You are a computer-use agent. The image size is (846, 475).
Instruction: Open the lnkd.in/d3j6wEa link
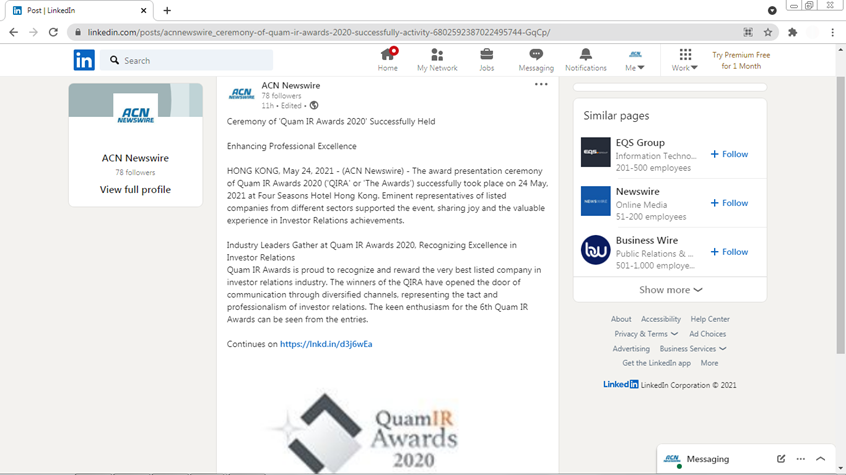coord(326,344)
